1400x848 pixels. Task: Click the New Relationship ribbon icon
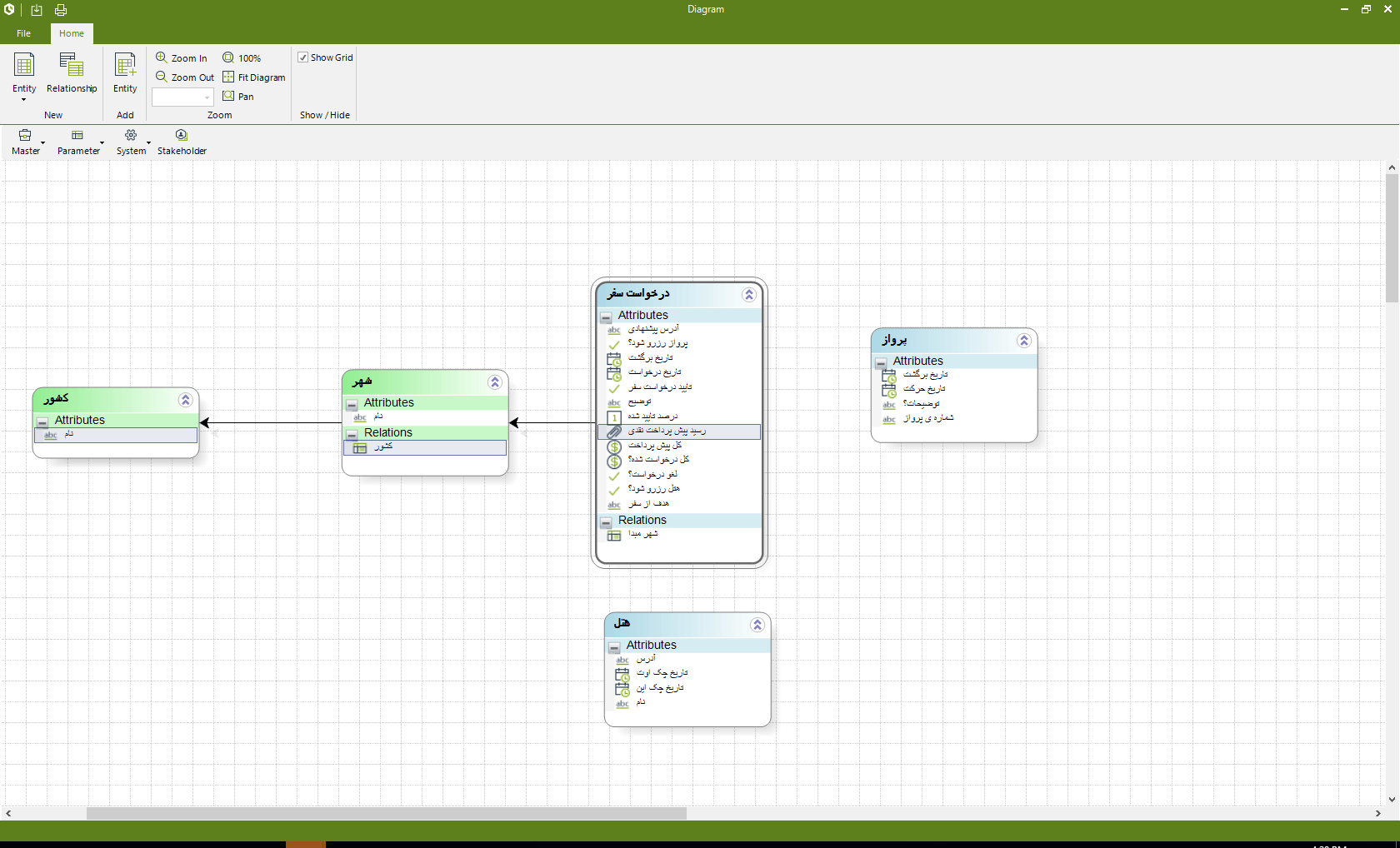(72, 65)
